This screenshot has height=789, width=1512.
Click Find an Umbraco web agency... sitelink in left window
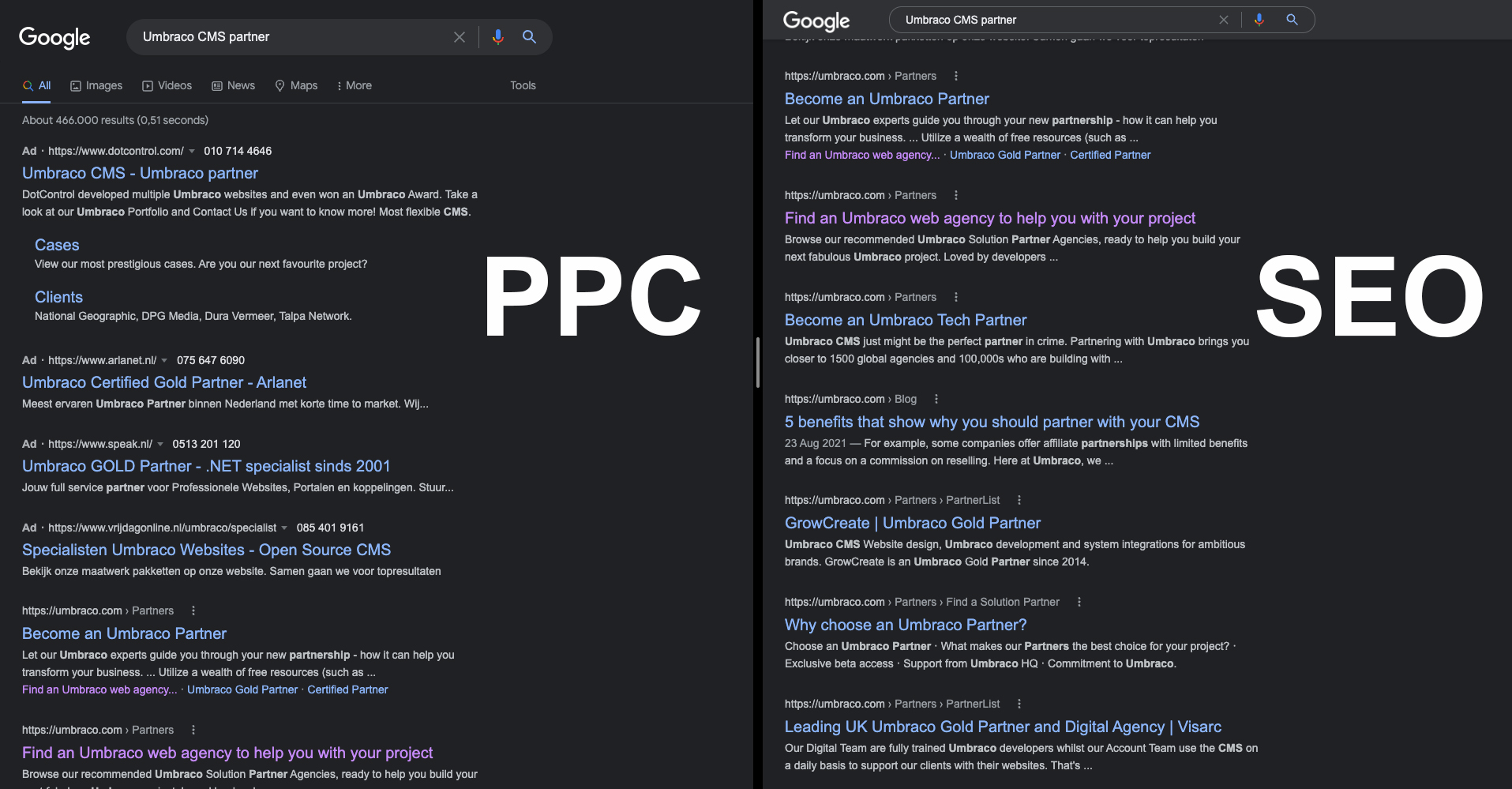click(99, 689)
